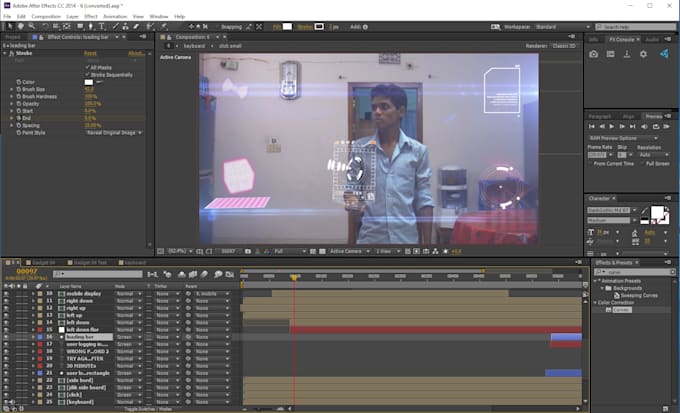Open the Character panel fill color swatch
Image resolution: width=680 pixels, height=413 pixels.
pyautogui.click(x=657, y=212)
